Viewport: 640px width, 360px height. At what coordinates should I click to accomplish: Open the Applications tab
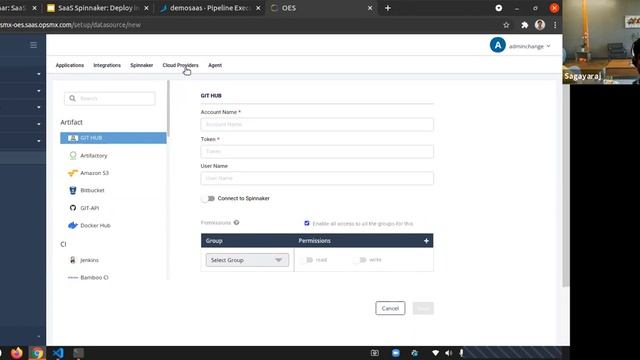point(70,65)
